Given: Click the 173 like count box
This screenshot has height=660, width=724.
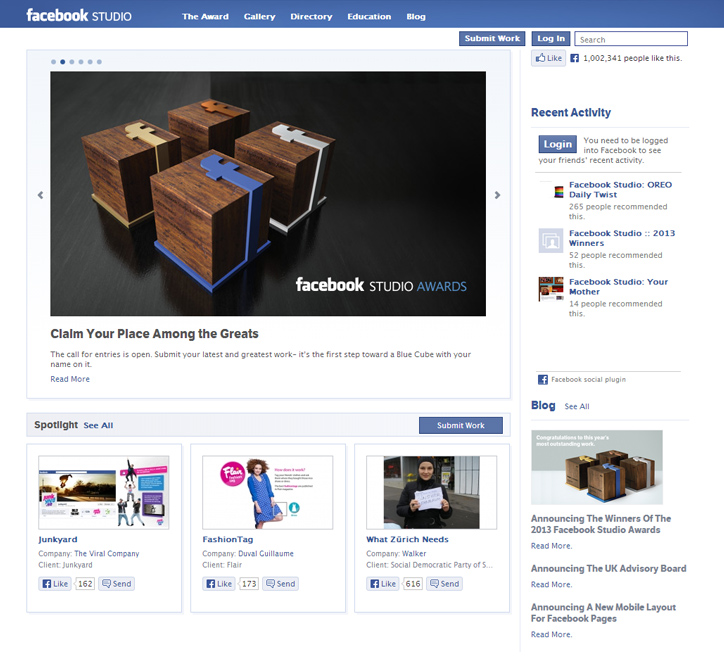Looking at the screenshot, I should (249, 584).
